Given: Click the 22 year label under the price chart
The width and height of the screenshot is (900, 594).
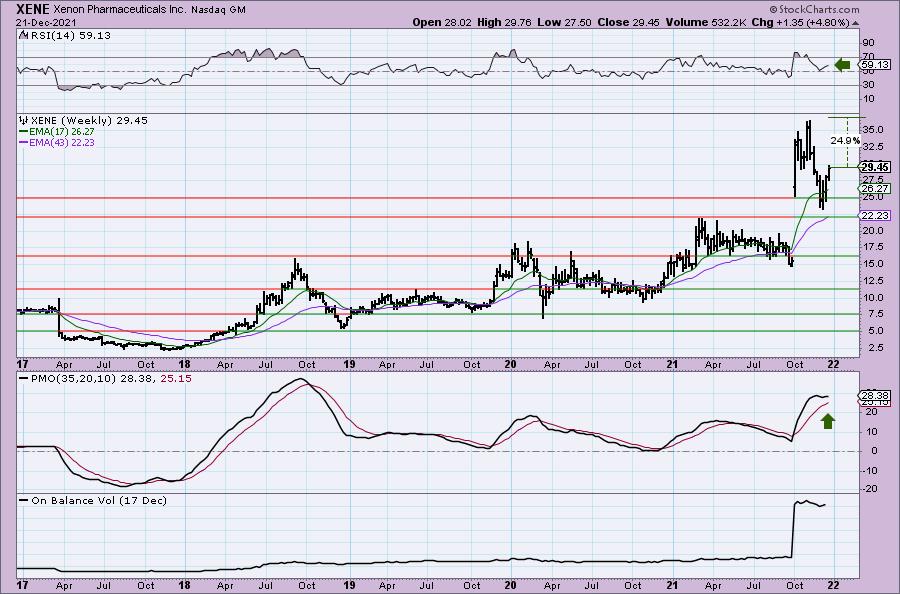Looking at the screenshot, I should 833,364.
